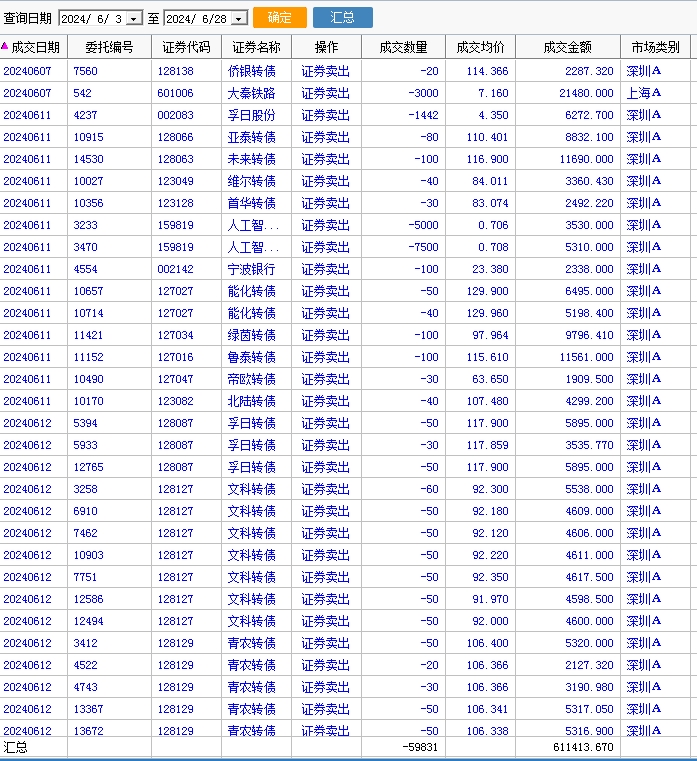Click order number 6910

pyautogui.click(x=85, y=511)
